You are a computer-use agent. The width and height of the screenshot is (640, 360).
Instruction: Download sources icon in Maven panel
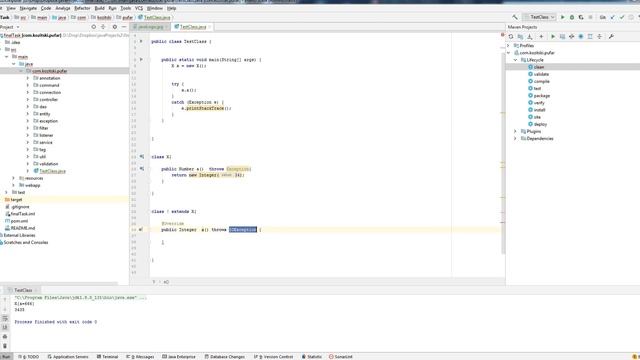[x=530, y=36]
